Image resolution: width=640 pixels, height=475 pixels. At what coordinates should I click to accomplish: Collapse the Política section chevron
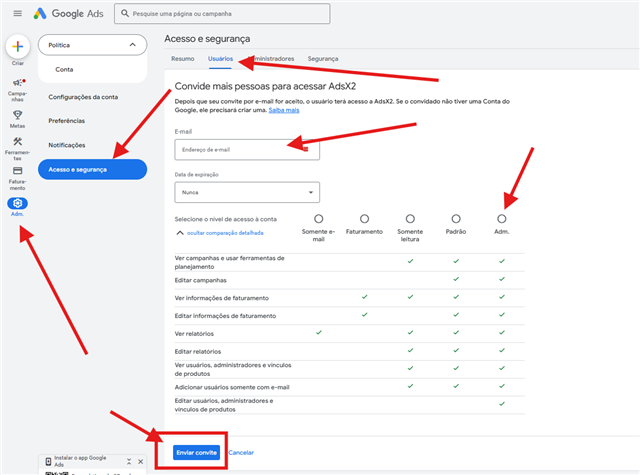(133, 45)
